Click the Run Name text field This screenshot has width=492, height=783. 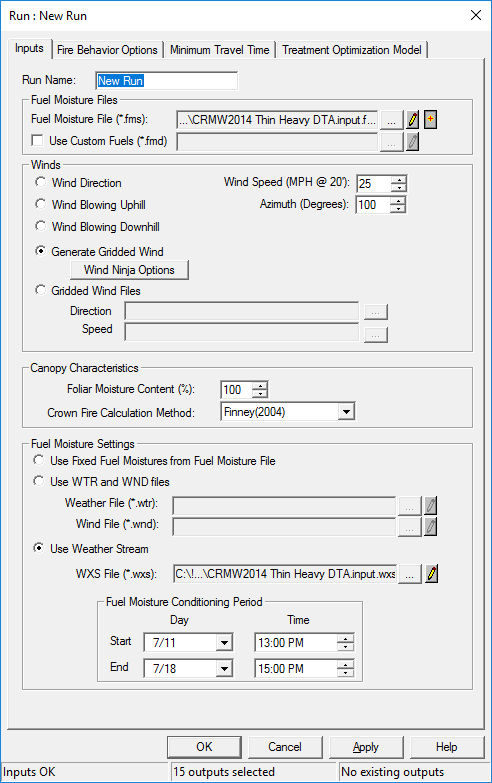click(166, 81)
